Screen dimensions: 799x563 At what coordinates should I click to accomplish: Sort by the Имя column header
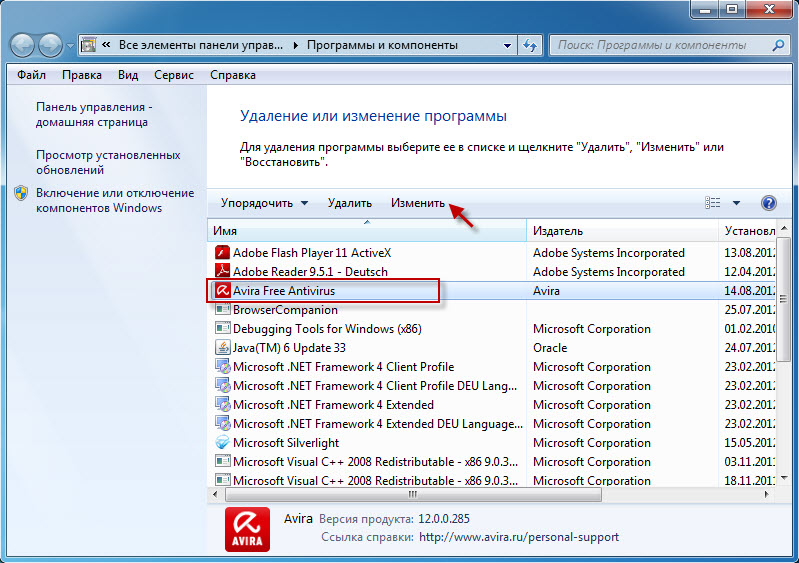click(x=367, y=231)
